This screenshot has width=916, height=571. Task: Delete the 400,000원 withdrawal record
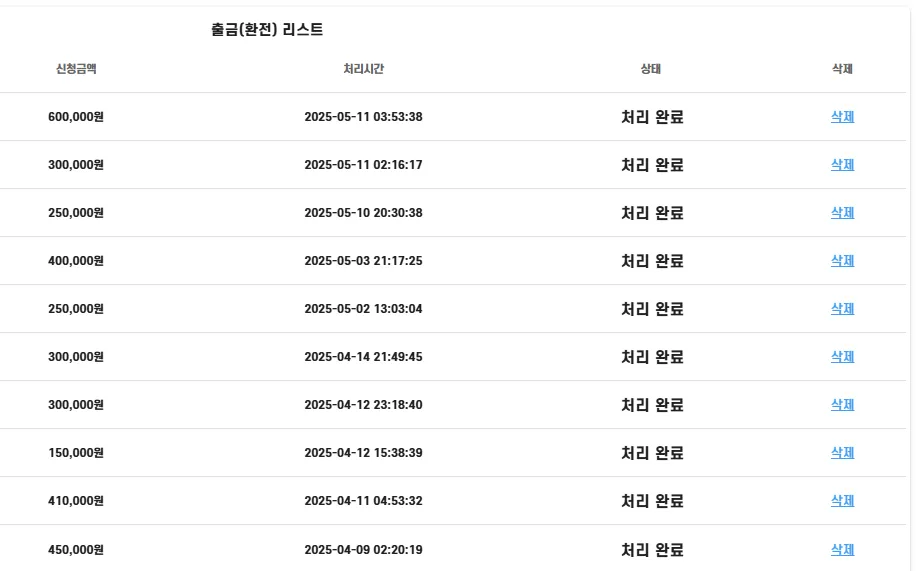click(x=842, y=261)
